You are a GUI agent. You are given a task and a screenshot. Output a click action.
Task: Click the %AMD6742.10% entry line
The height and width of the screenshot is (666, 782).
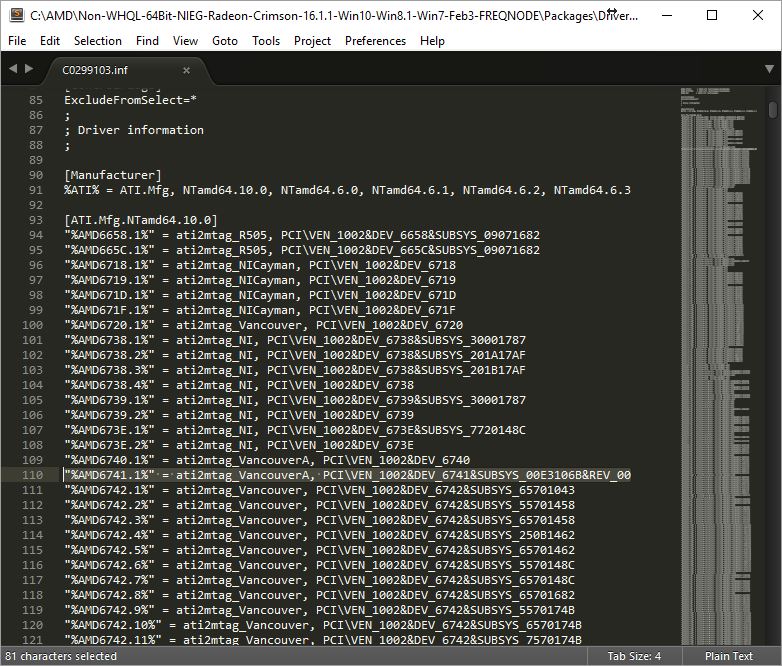(x=323, y=625)
